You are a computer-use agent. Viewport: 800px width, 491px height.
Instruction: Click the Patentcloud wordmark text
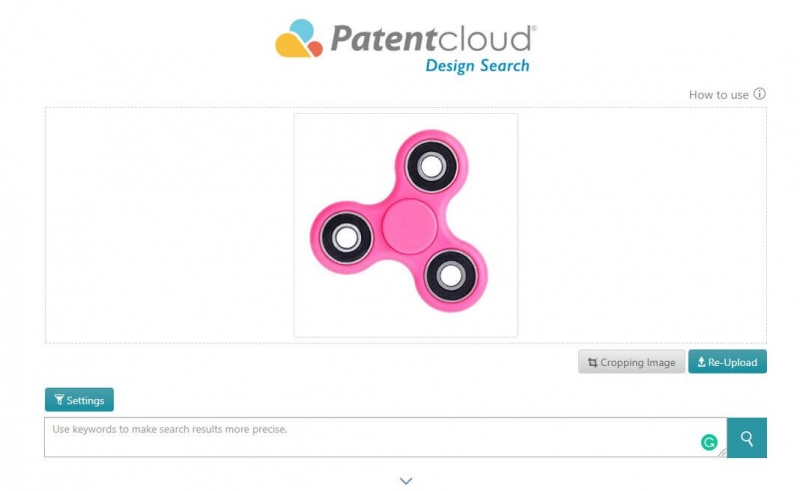(x=433, y=38)
